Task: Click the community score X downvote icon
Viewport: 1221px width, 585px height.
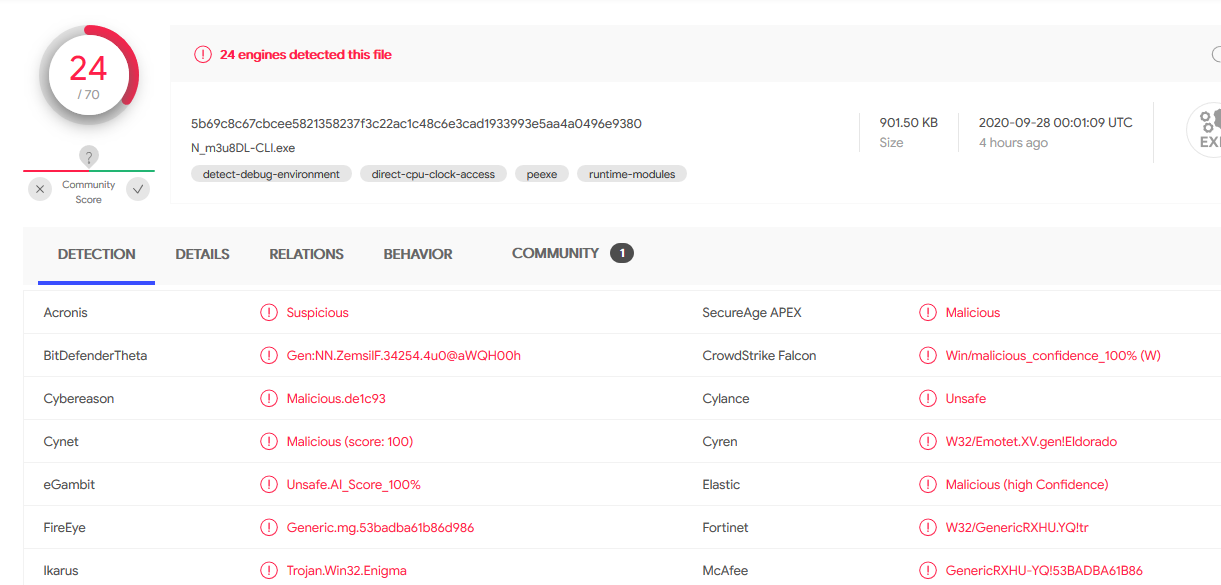Action: click(x=40, y=189)
